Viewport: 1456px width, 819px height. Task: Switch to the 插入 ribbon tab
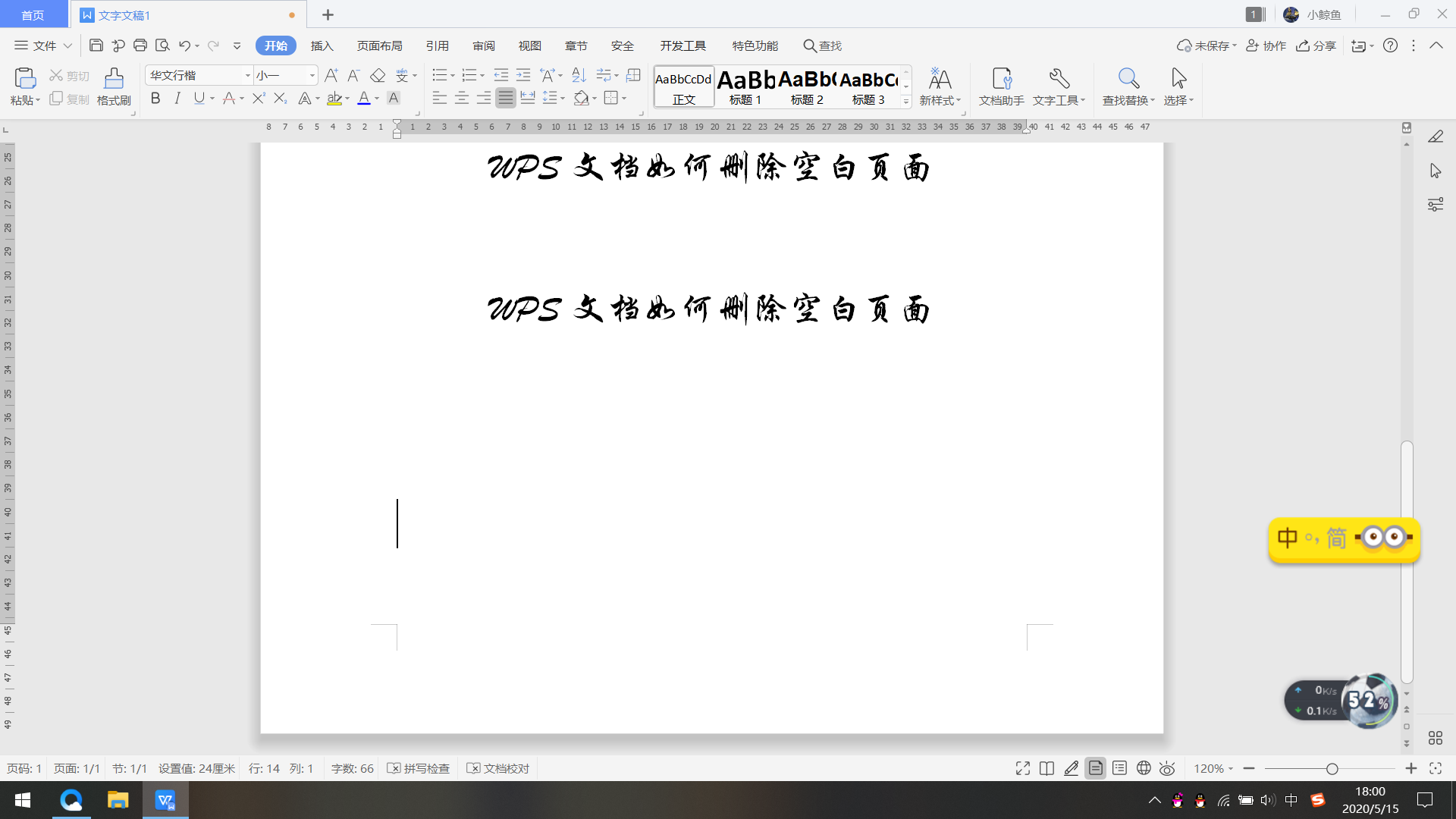click(322, 45)
